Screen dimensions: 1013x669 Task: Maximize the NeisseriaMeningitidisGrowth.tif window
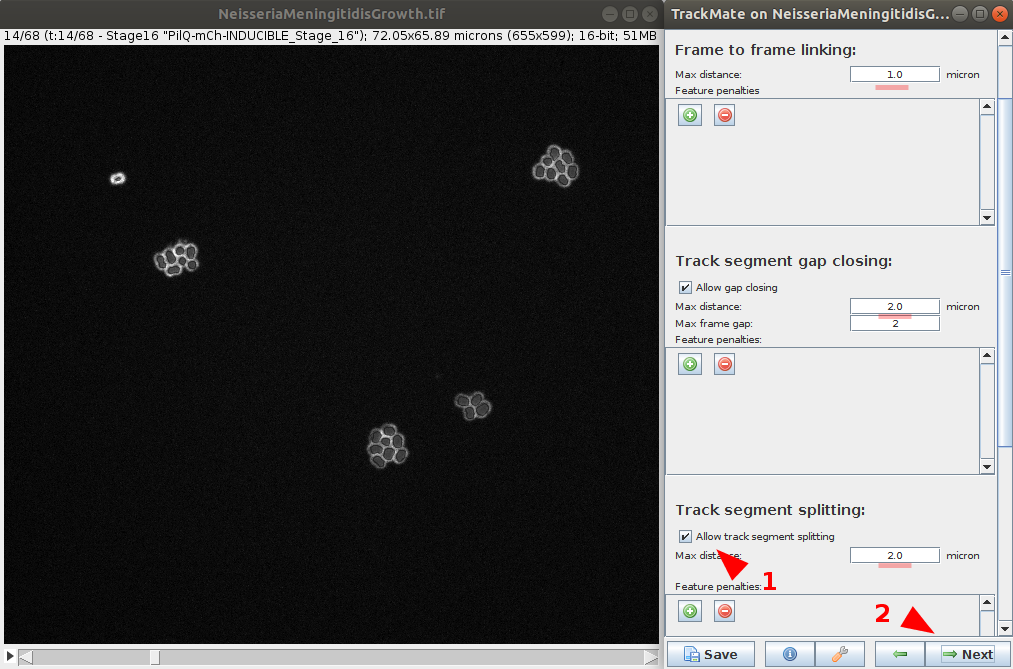(x=630, y=14)
